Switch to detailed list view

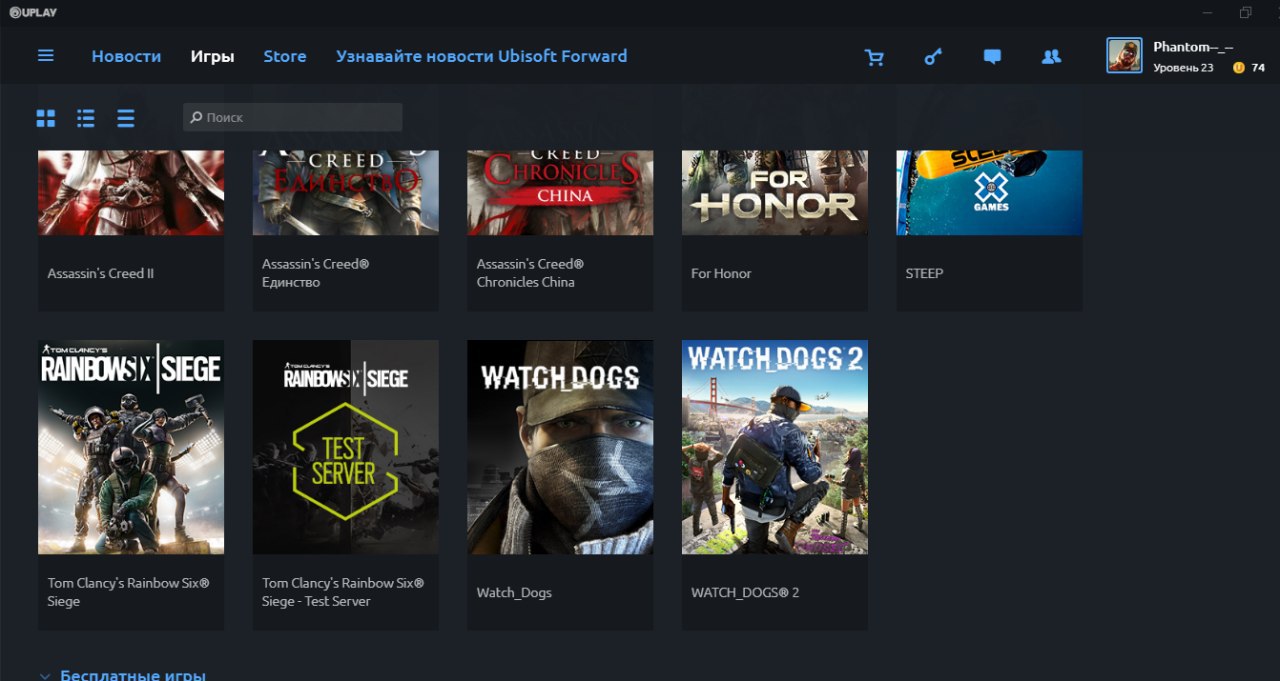click(x=86, y=118)
